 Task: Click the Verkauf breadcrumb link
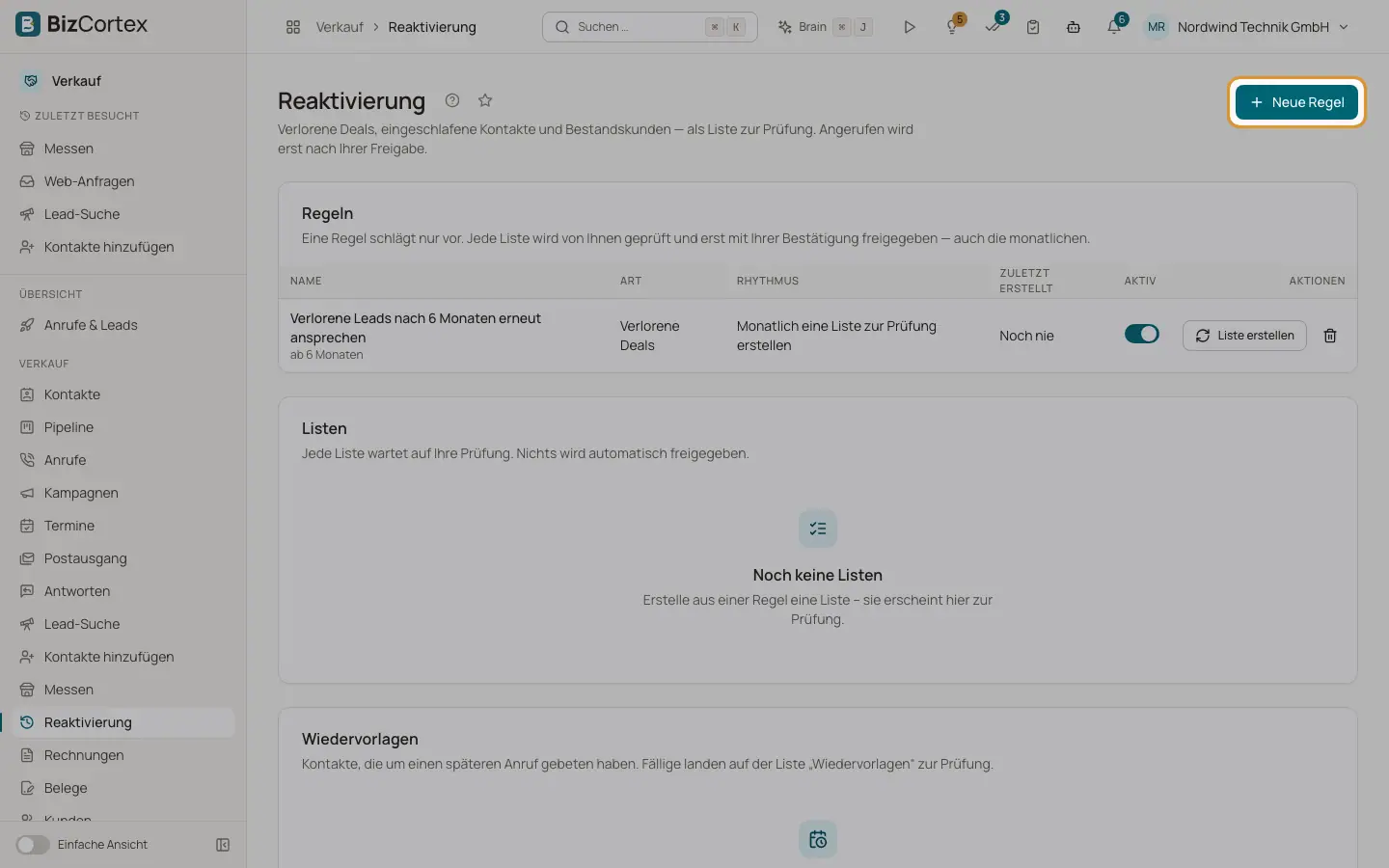click(x=340, y=27)
